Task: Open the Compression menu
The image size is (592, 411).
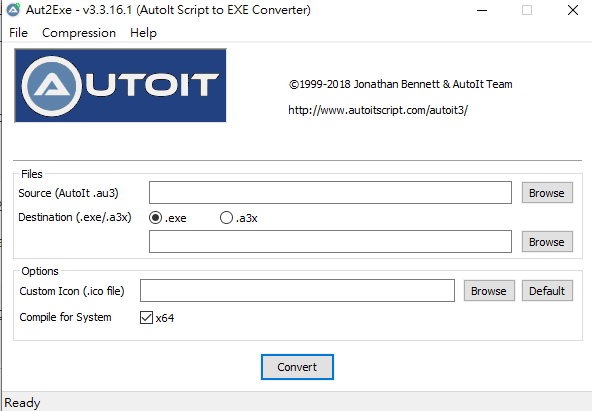Action: (x=79, y=33)
